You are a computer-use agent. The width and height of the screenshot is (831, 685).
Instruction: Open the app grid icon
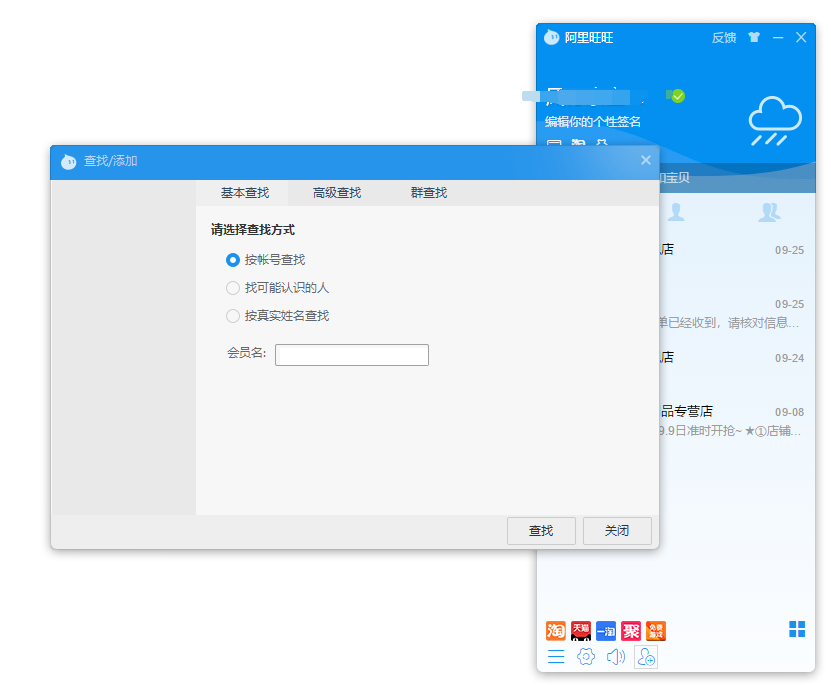click(797, 628)
